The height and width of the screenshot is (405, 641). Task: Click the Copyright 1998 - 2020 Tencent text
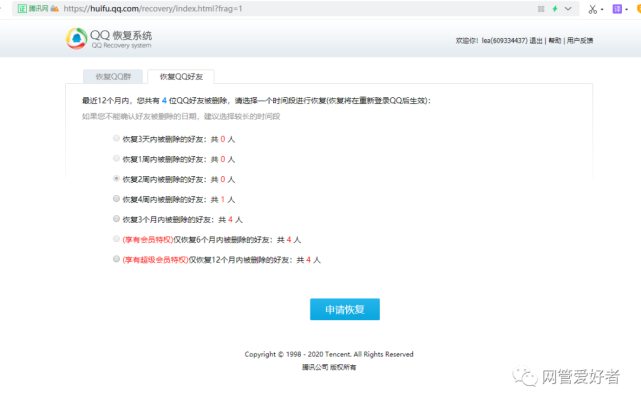click(329, 354)
